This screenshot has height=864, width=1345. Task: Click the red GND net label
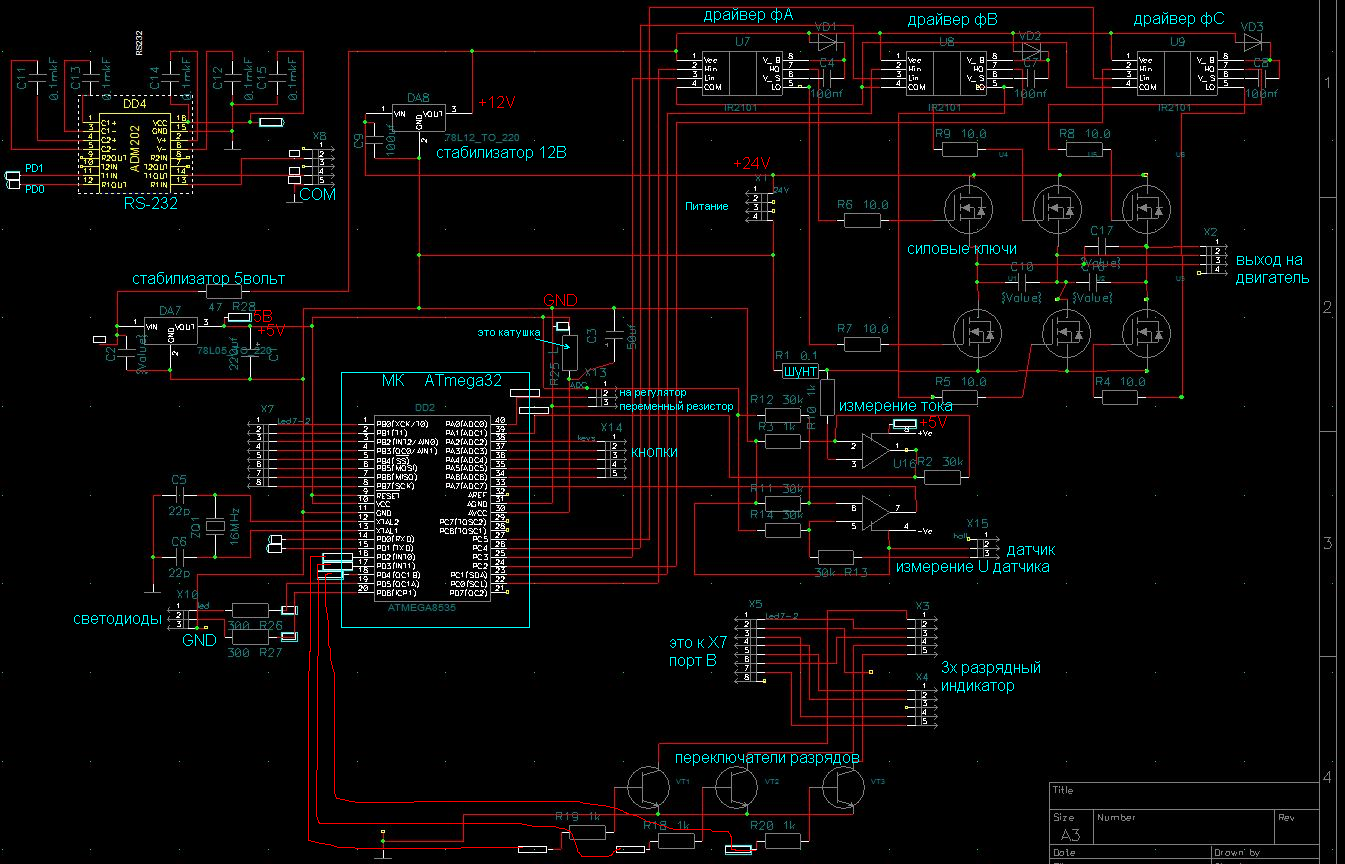560,300
